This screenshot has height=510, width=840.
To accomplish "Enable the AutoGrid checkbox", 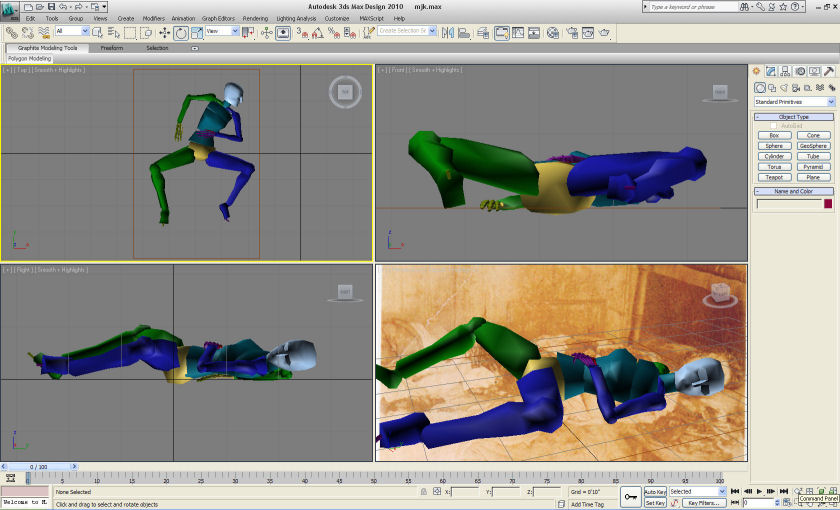I will (x=771, y=126).
